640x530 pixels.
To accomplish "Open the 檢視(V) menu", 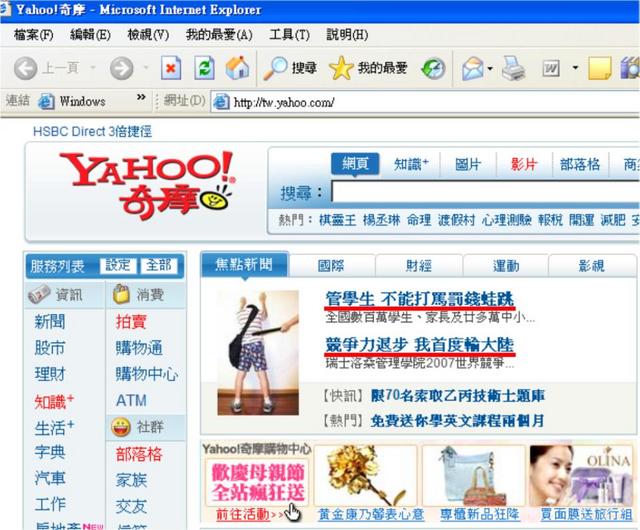I will [148, 35].
